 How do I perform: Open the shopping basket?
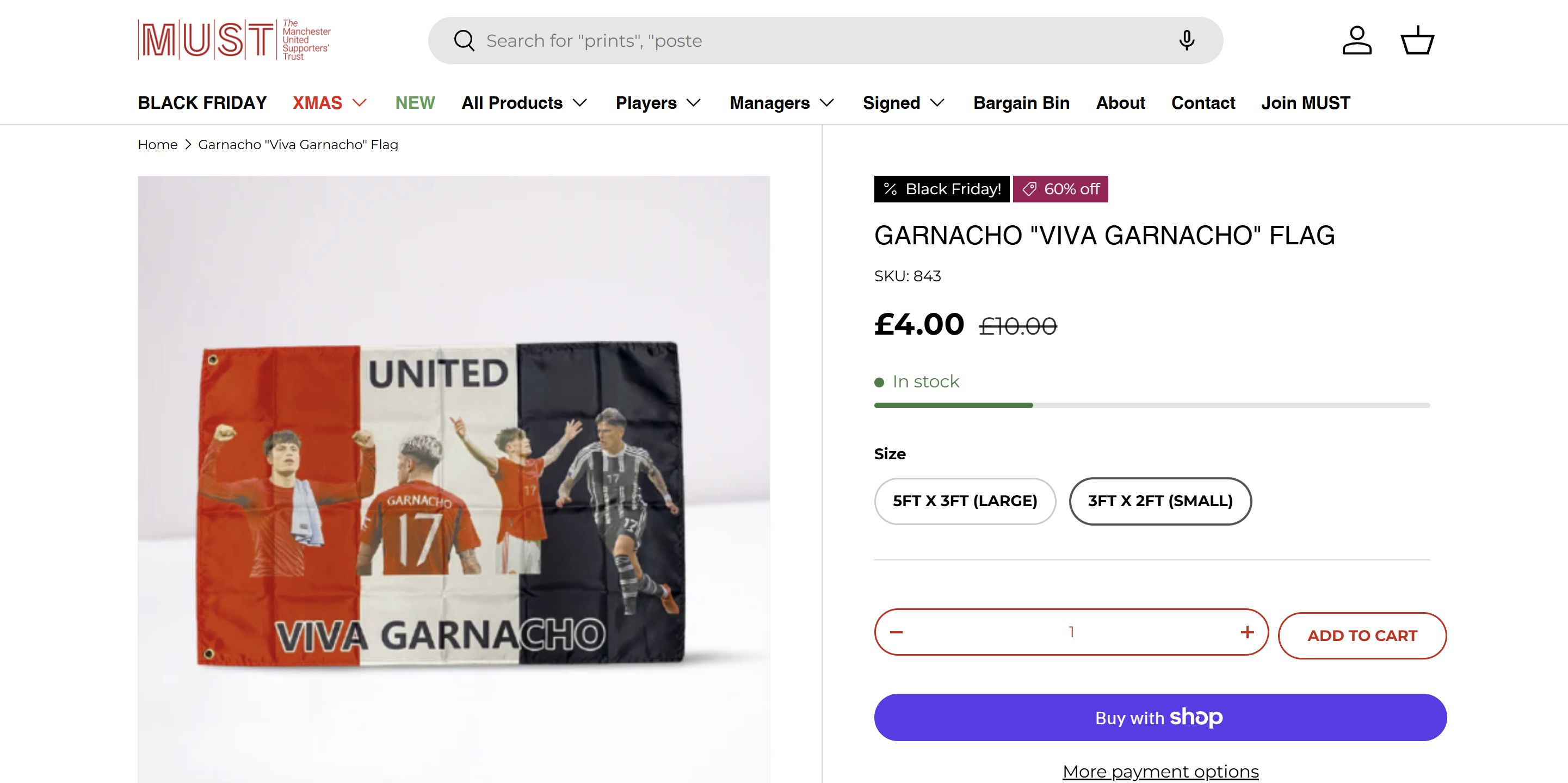point(1417,41)
